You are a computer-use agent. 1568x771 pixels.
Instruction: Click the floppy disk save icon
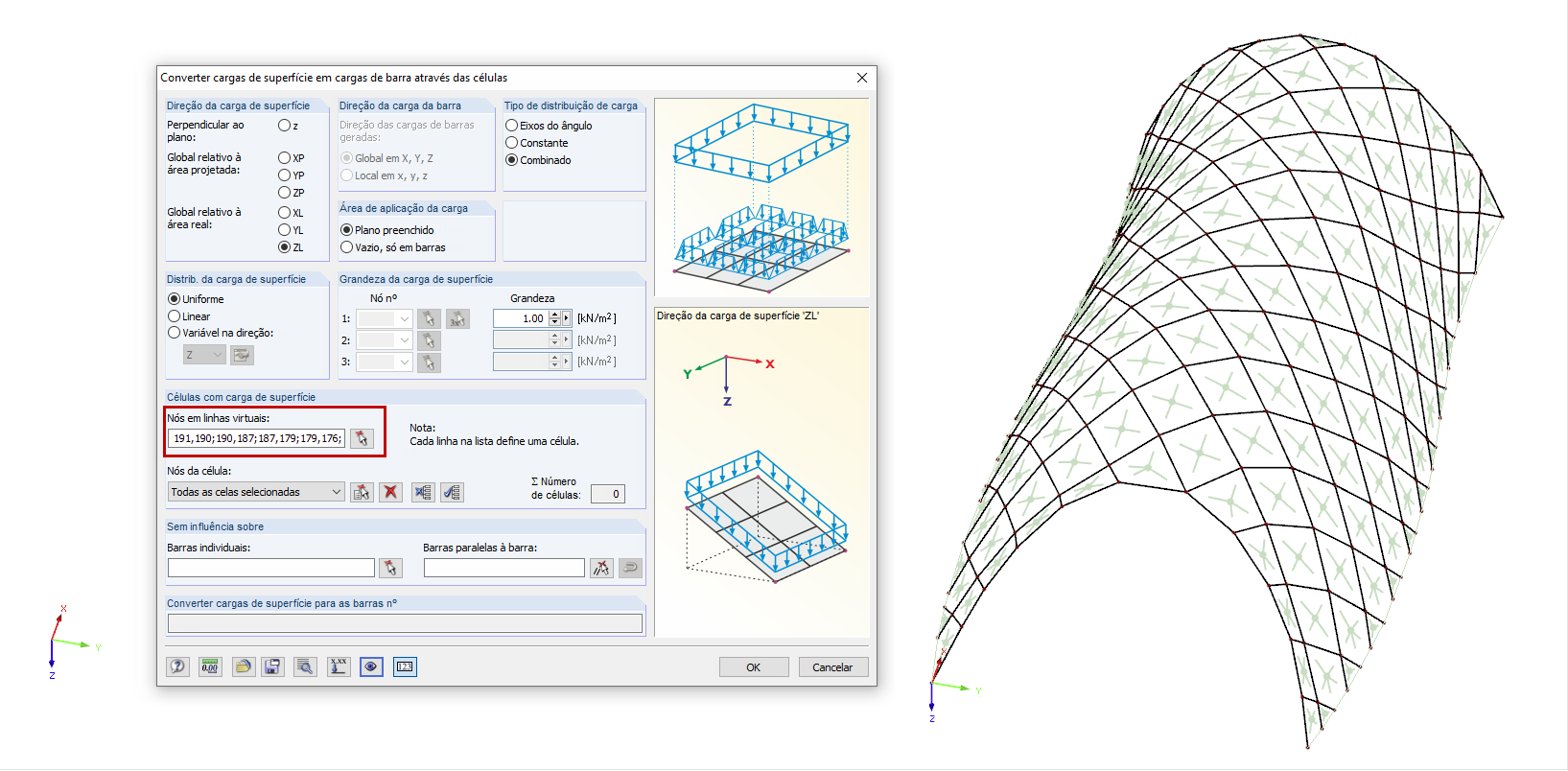click(273, 666)
